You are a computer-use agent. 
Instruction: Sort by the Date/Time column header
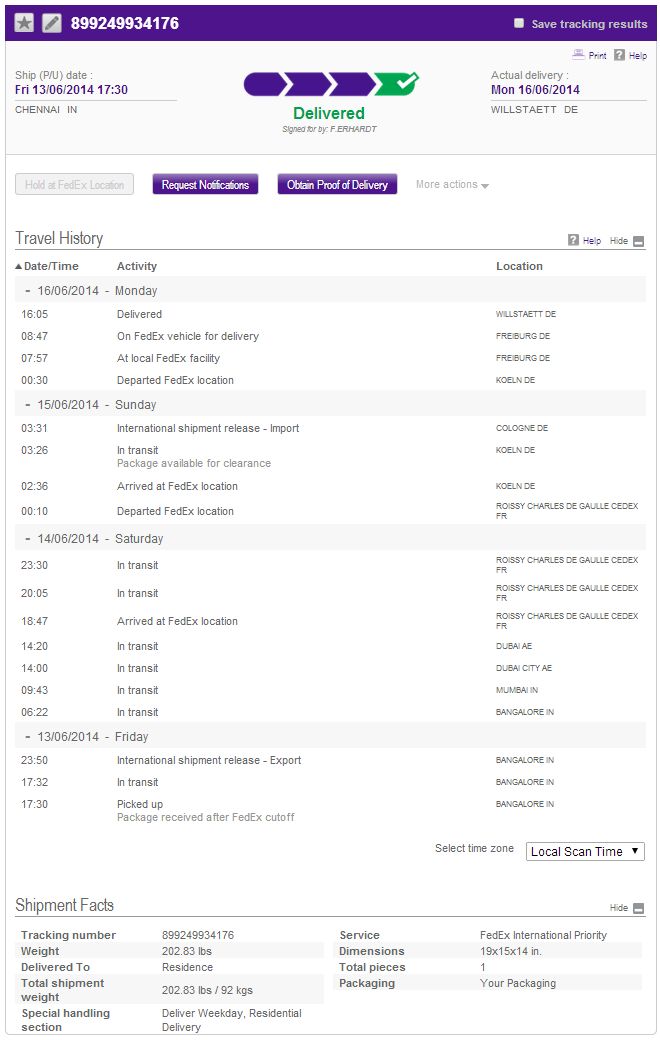coord(48,266)
